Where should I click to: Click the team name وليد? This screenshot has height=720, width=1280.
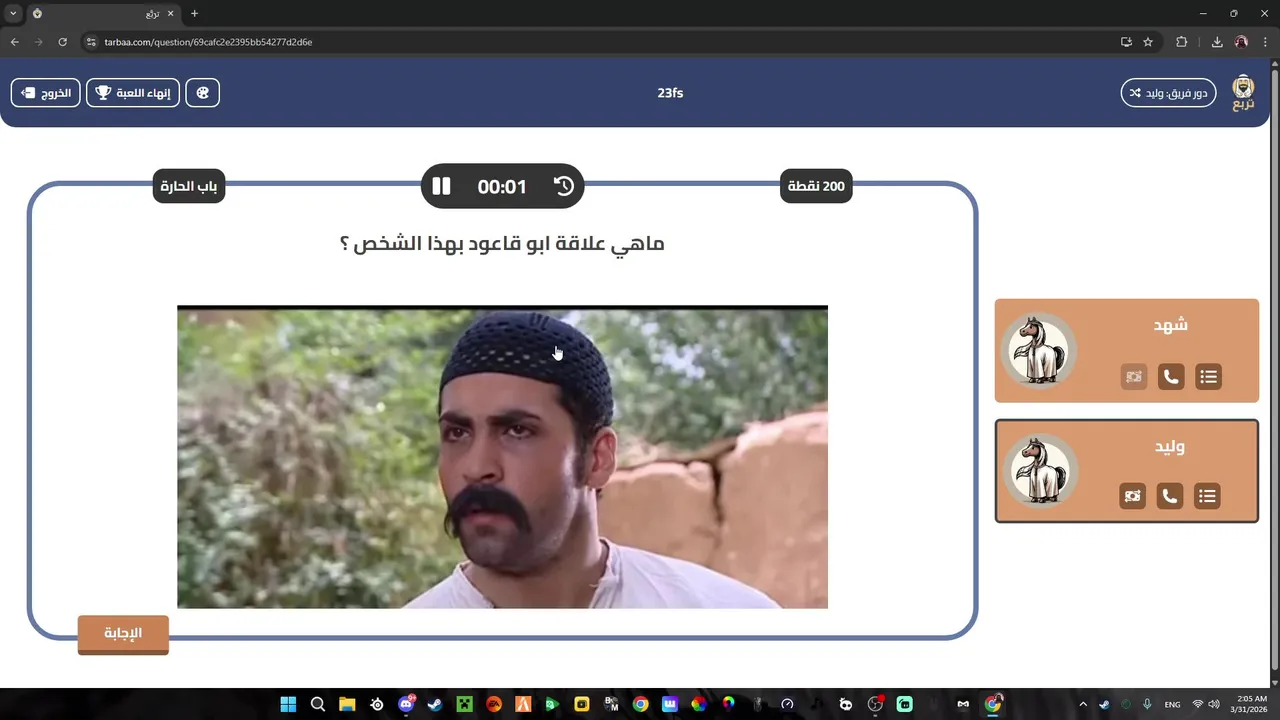pyautogui.click(x=1170, y=446)
